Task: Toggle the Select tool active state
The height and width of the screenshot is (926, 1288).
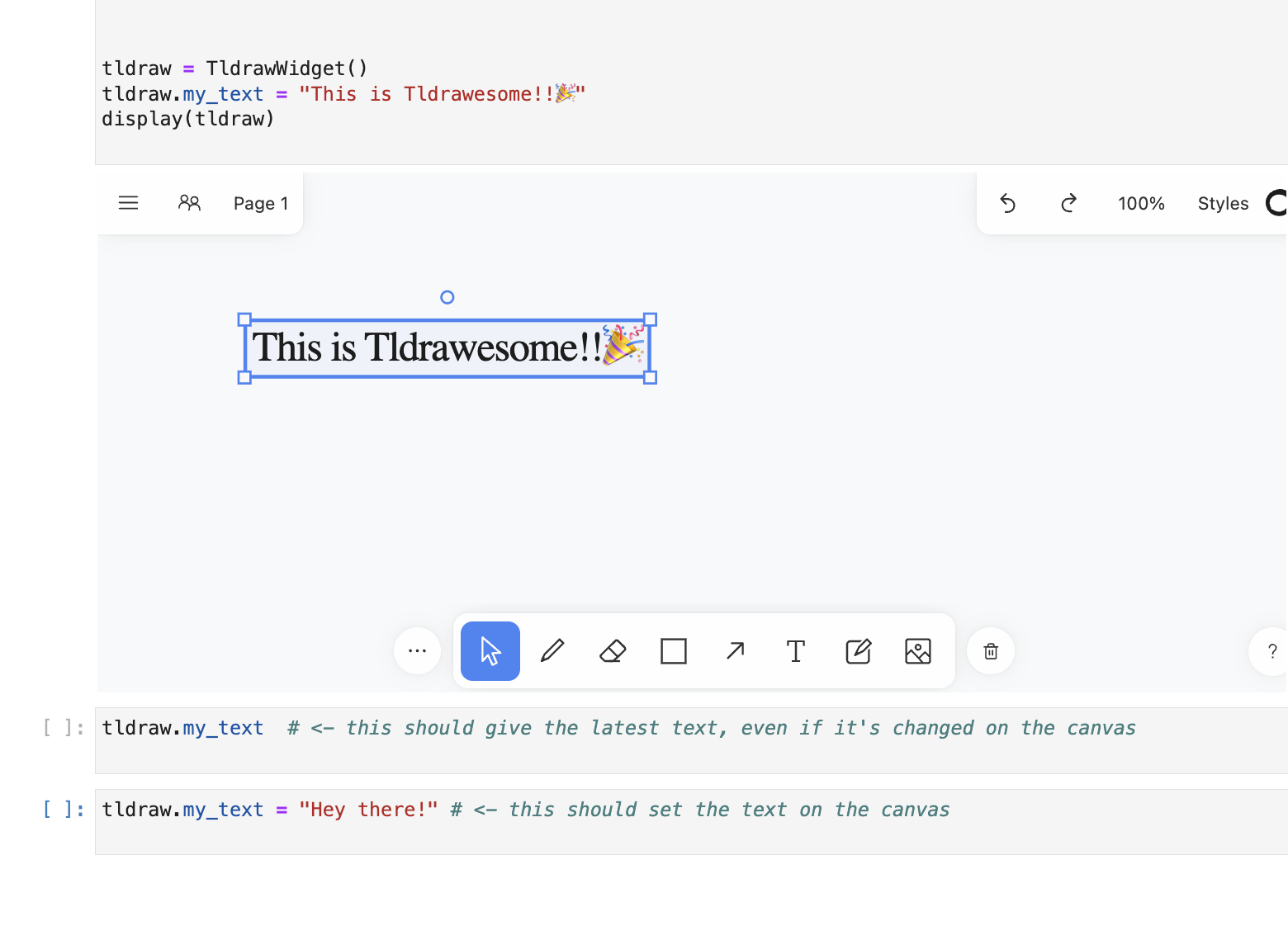Action: pyautogui.click(x=490, y=651)
